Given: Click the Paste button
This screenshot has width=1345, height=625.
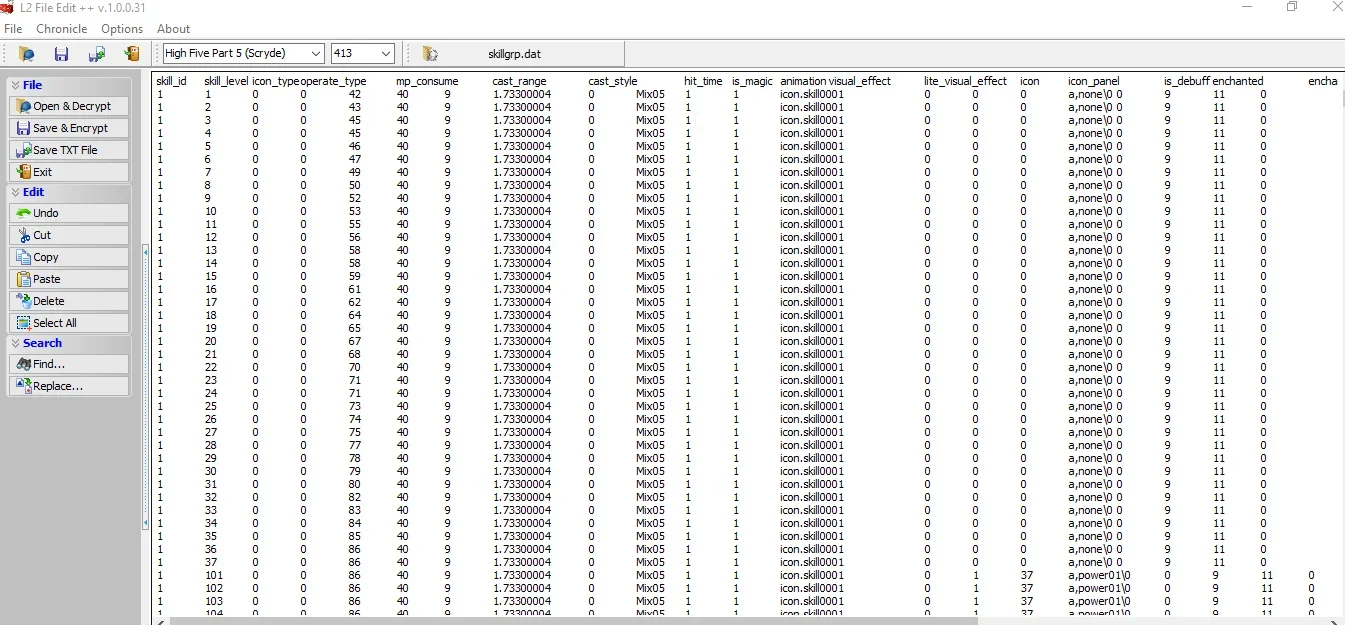Looking at the screenshot, I should [x=69, y=279].
